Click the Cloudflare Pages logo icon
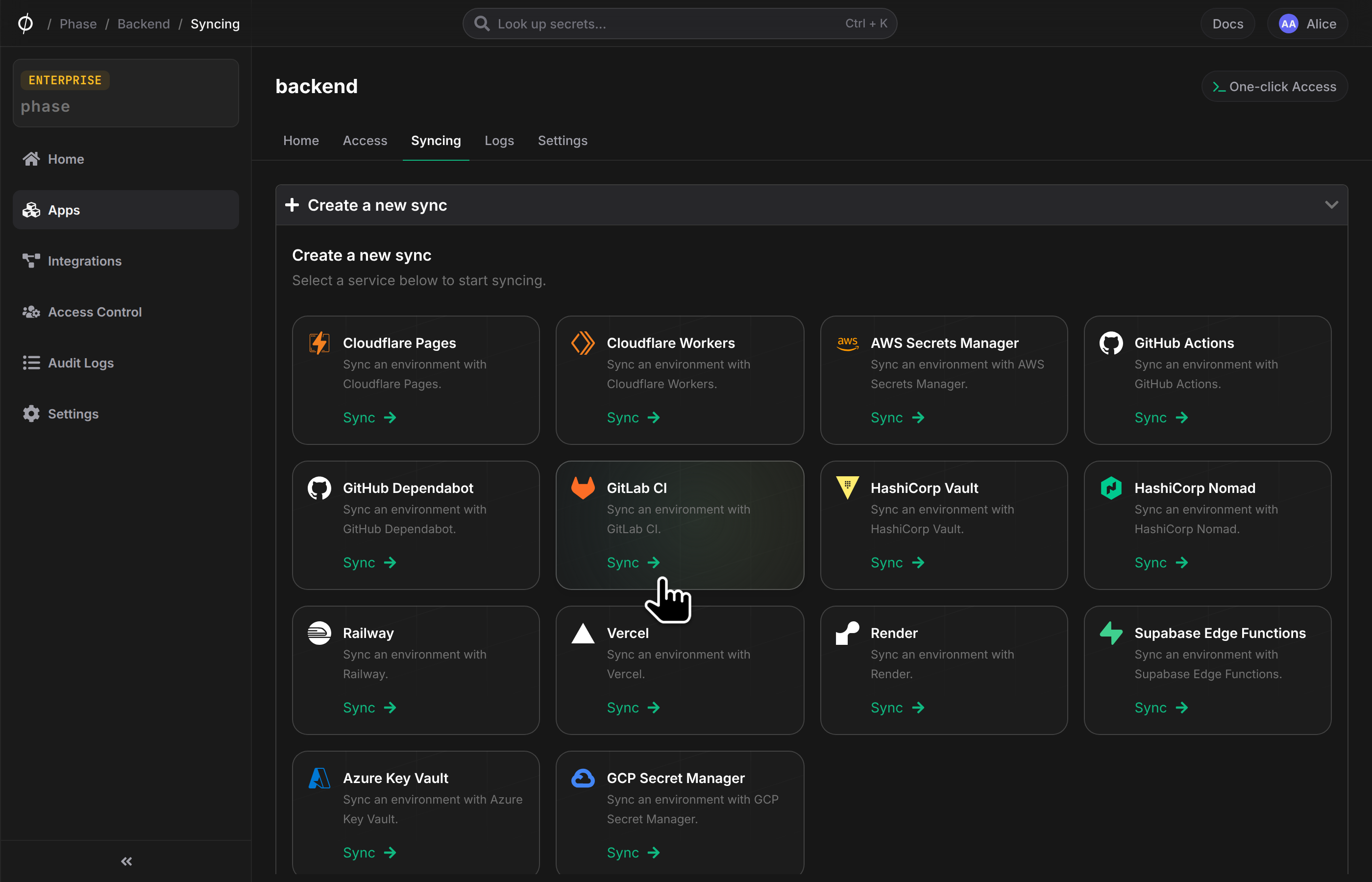Image resolution: width=1372 pixels, height=882 pixels. (319, 343)
